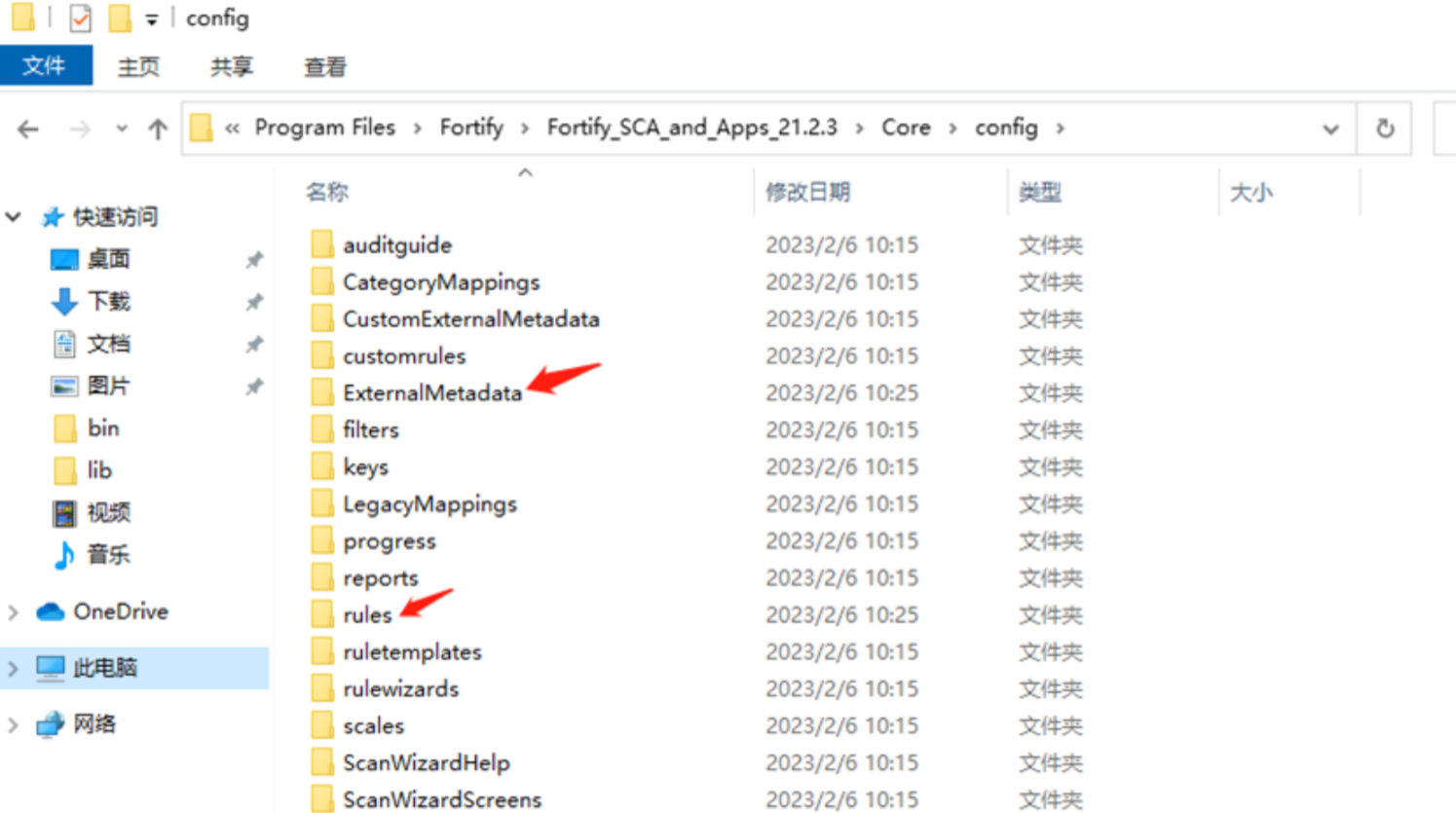Select the scales folder icon
Image resolution: width=1456 pixels, height=813 pixels.
coord(322,725)
